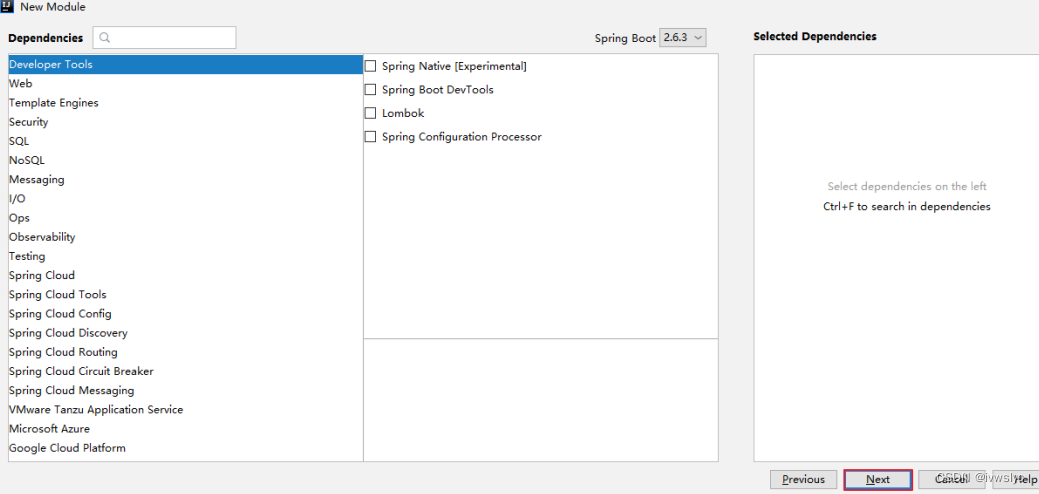Select the I/O category
Viewport: 1039px width, 494px height.
click(x=186, y=199)
